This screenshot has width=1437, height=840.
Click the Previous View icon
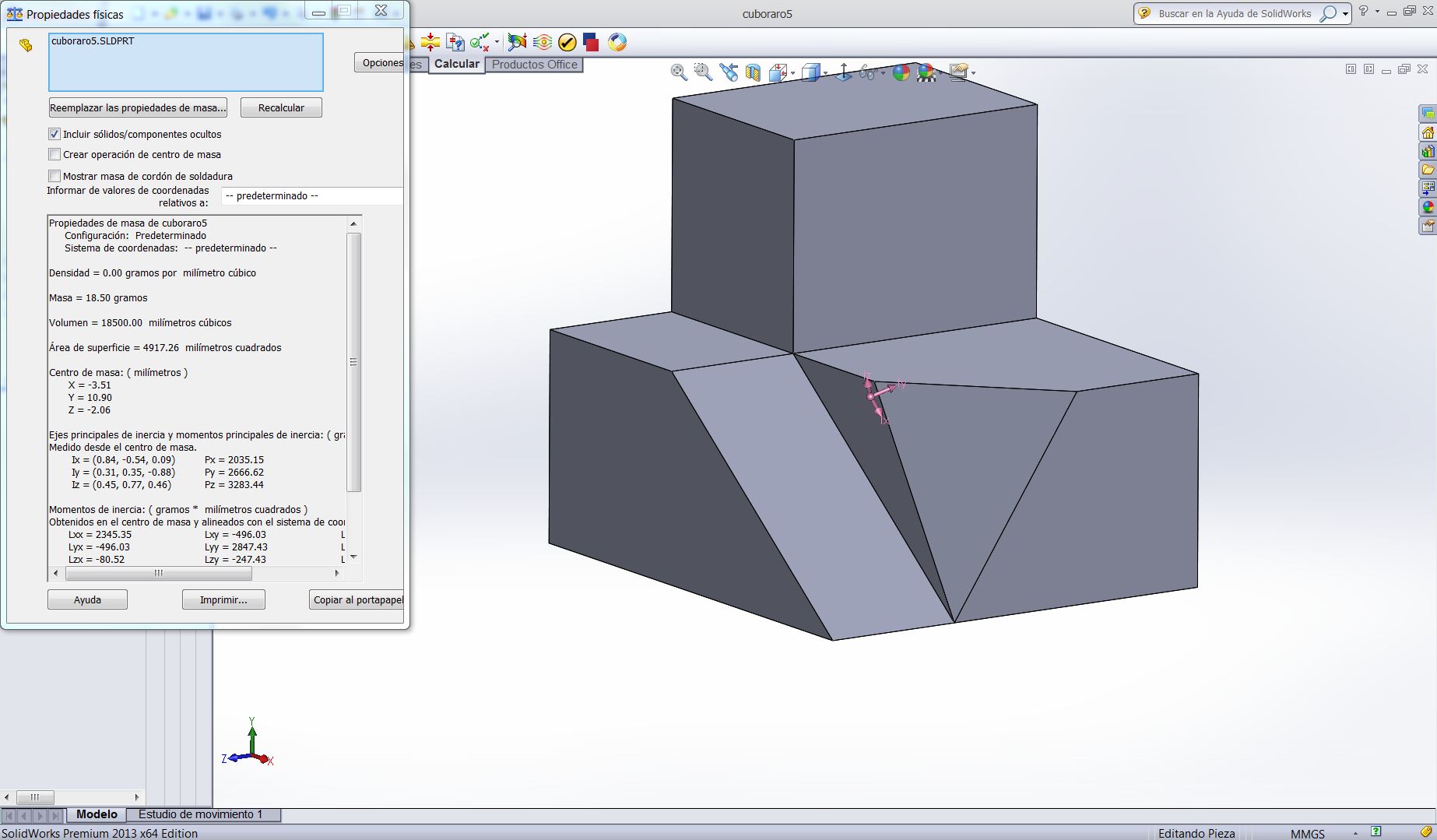[729, 72]
